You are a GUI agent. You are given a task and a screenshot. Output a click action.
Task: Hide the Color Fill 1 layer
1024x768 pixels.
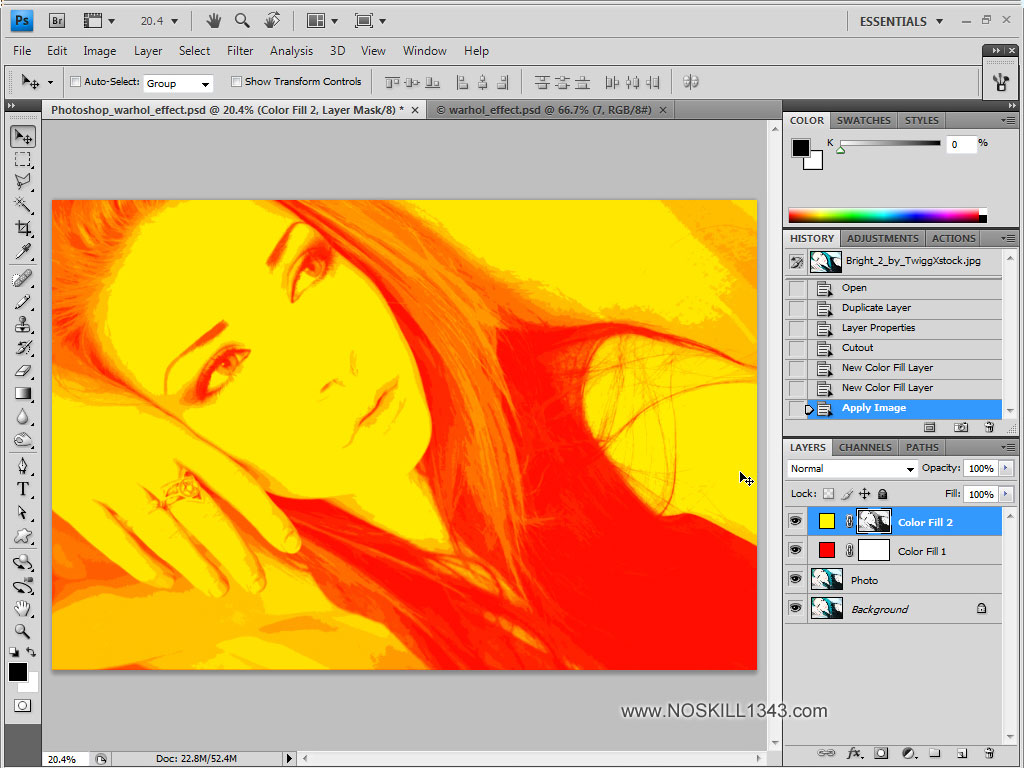coord(795,550)
